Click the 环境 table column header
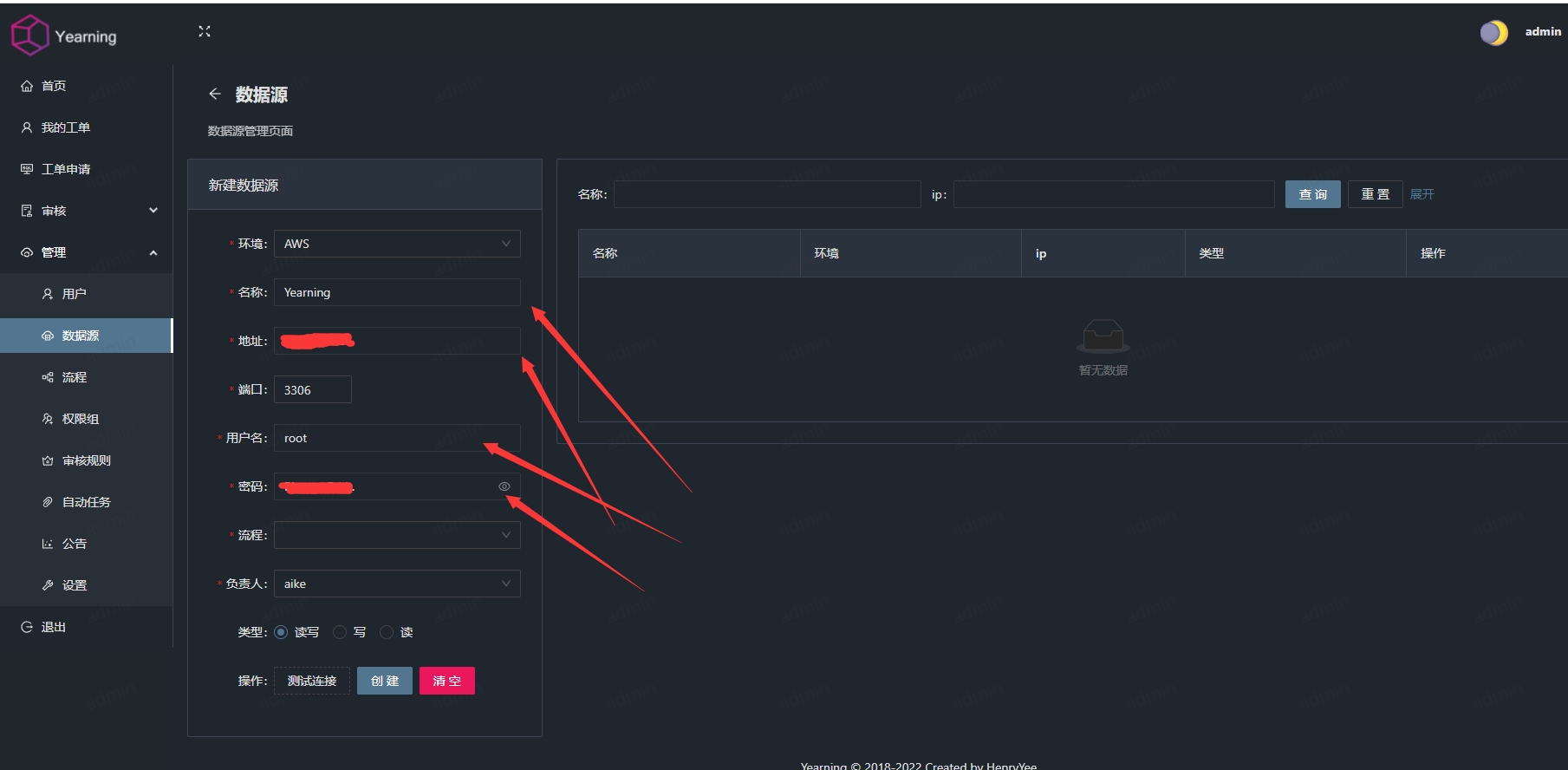The height and width of the screenshot is (770, 1568). [x=911, y=253]
